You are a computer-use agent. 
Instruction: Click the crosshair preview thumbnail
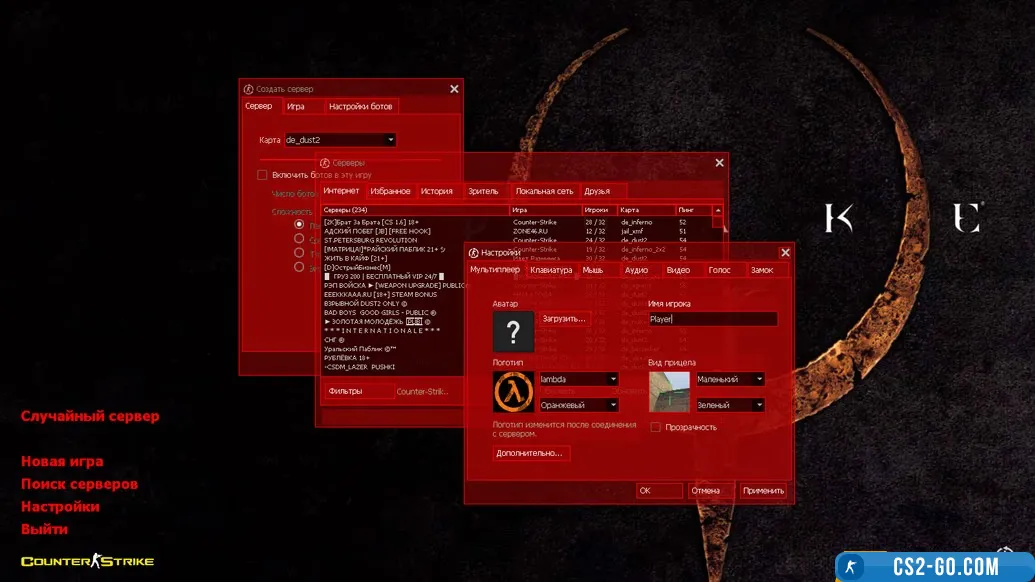click(x=669, y=391)
